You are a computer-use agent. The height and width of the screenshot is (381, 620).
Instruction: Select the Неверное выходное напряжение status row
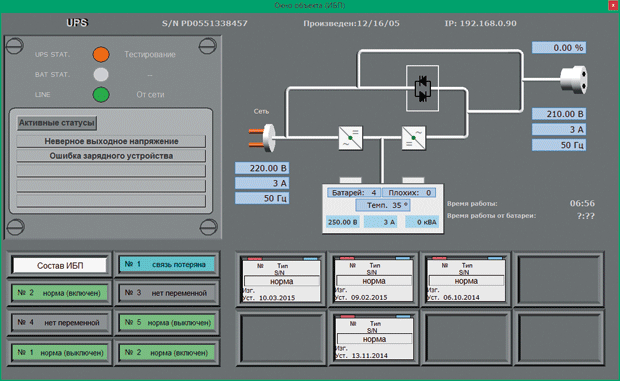(111, 141)
